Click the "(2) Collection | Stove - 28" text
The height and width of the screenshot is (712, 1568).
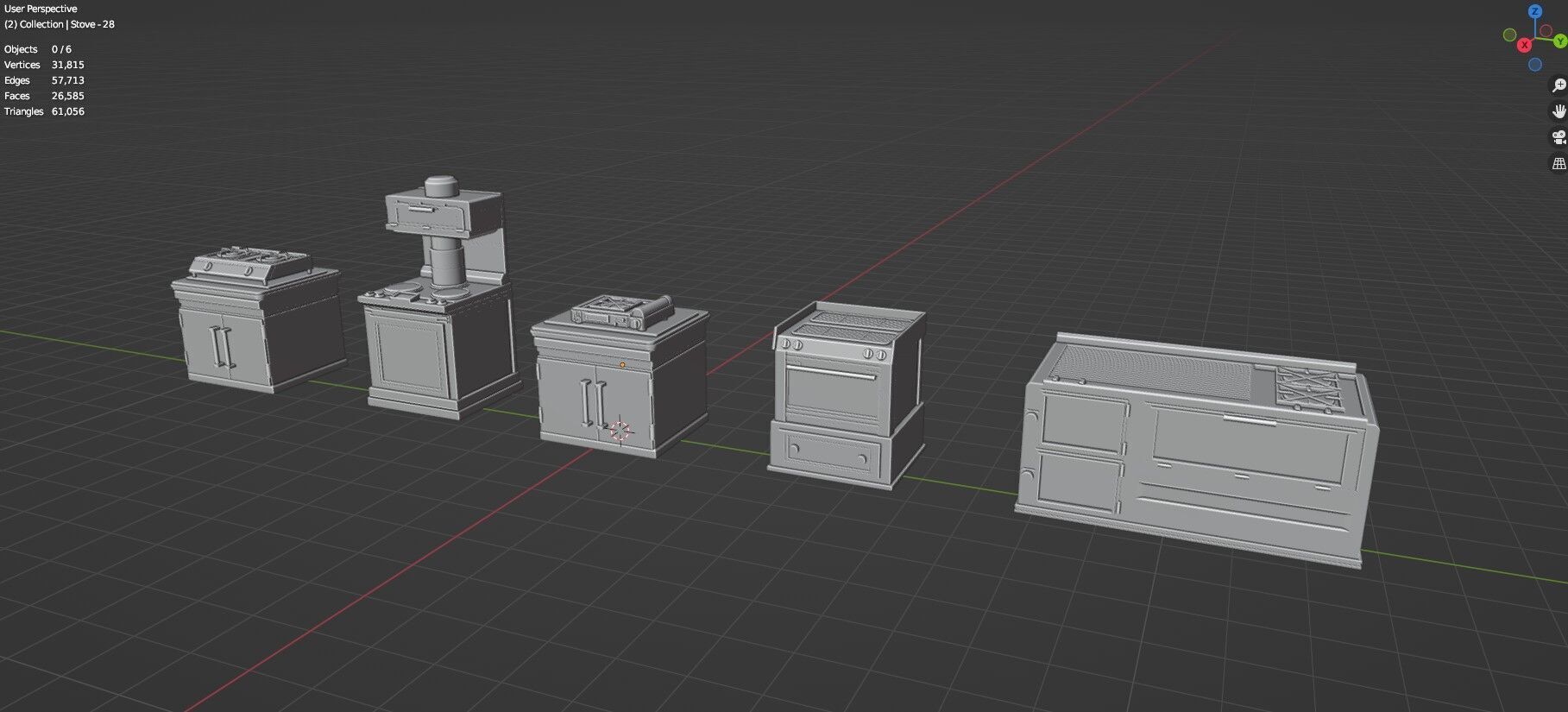coord(60,24)
